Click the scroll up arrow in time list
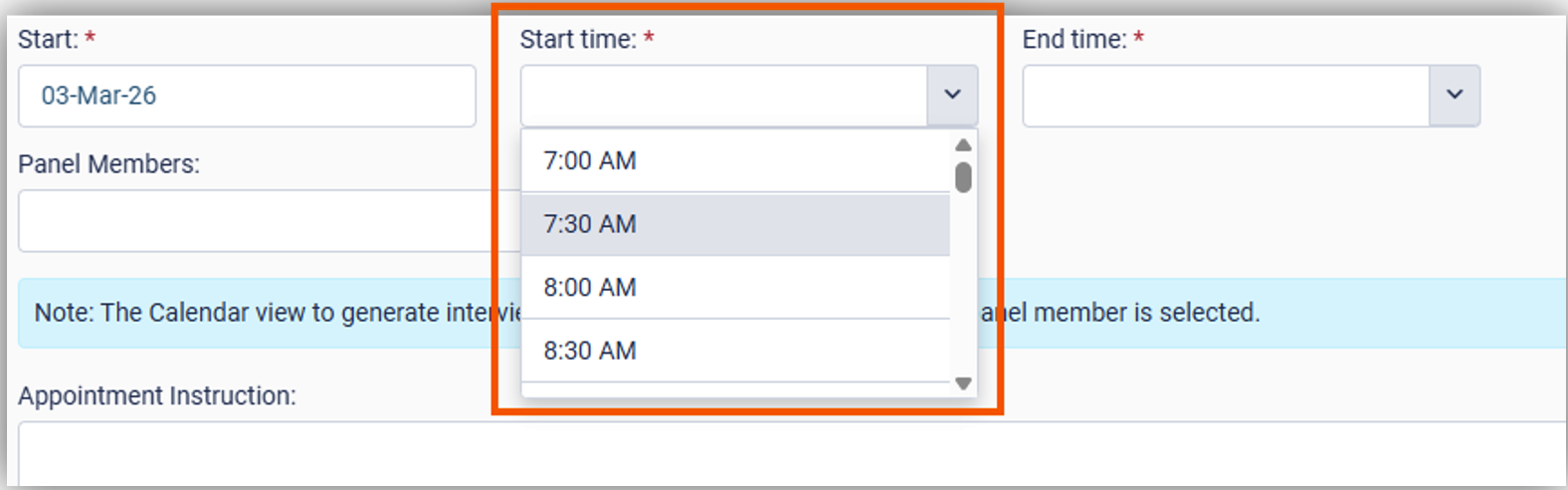Viewport: 1568px width, 490px height. (x=963, y=145)
